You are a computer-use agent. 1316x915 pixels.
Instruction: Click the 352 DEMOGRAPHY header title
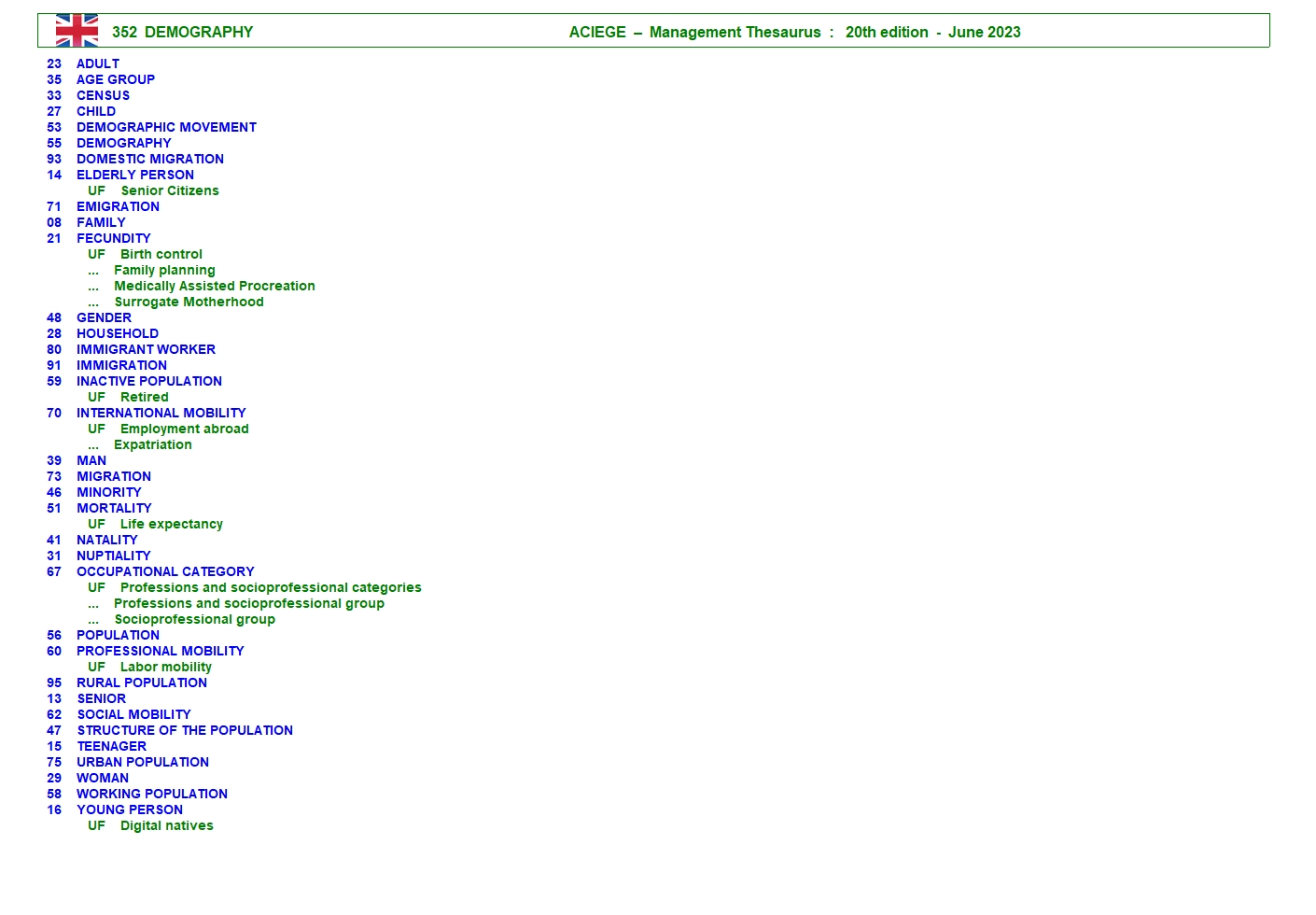[x=183, y=32]
